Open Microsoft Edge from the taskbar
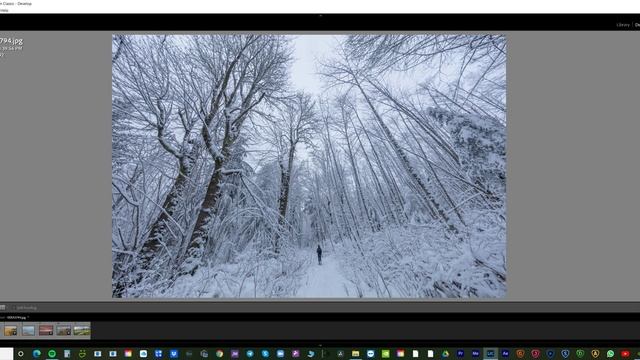The image size is (640, 360). pyautogui.click(x=37, y=354)
